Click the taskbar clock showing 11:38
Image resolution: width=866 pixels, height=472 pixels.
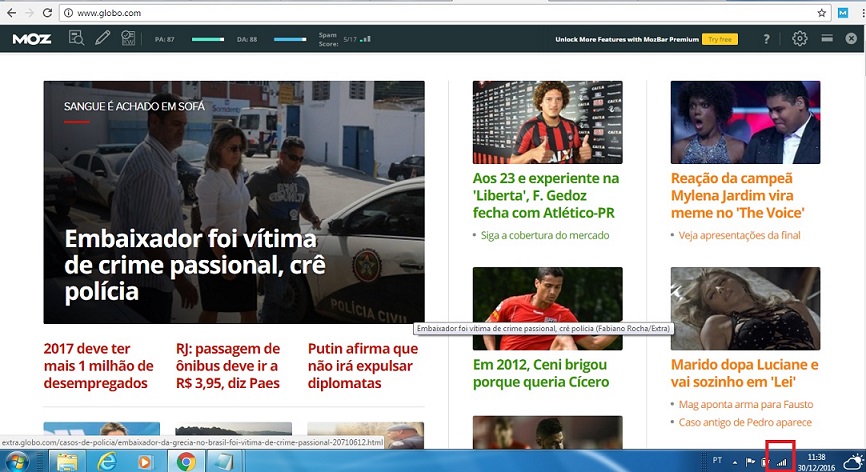[x=816, y=462]
